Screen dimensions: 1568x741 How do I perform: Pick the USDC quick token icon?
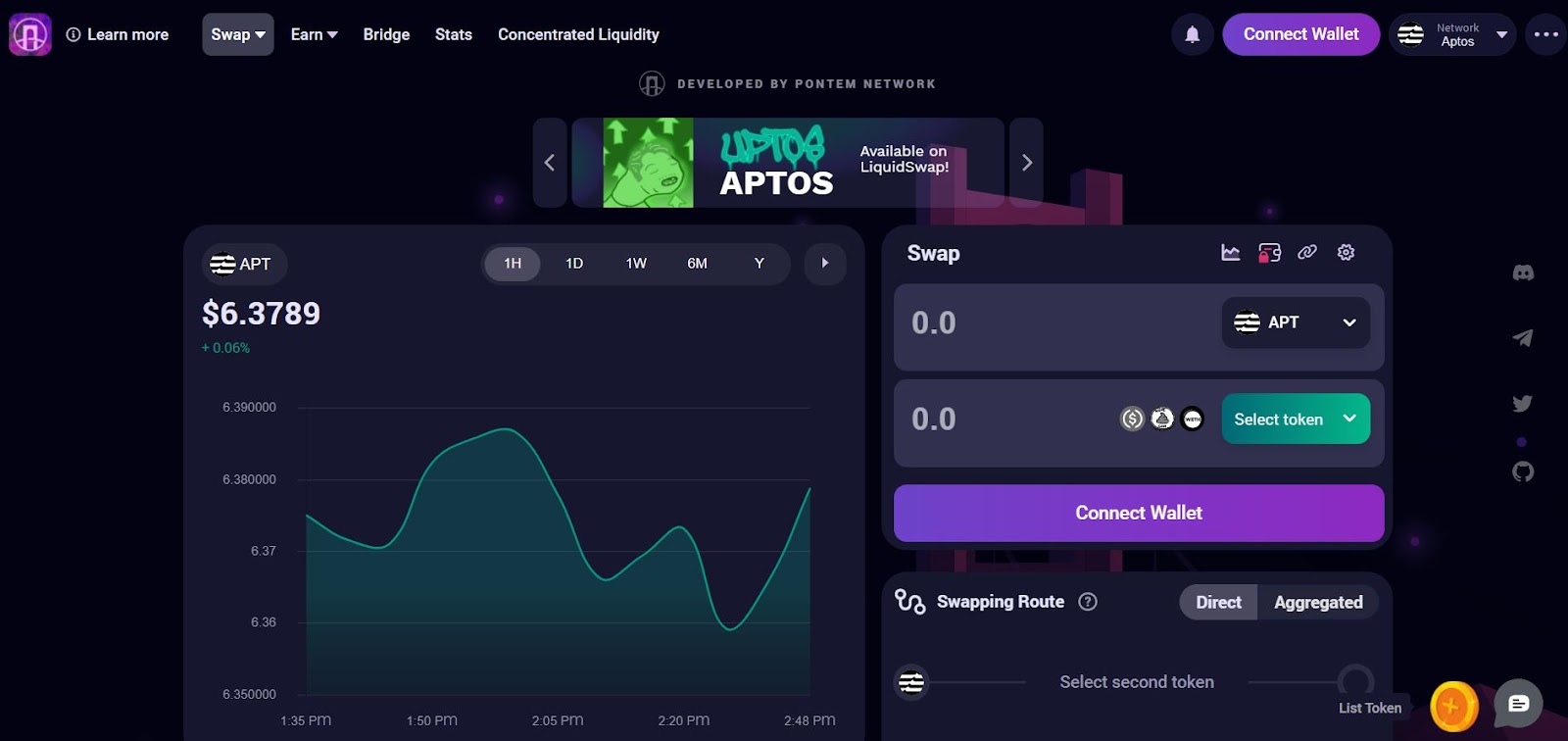coord(1132,420)
